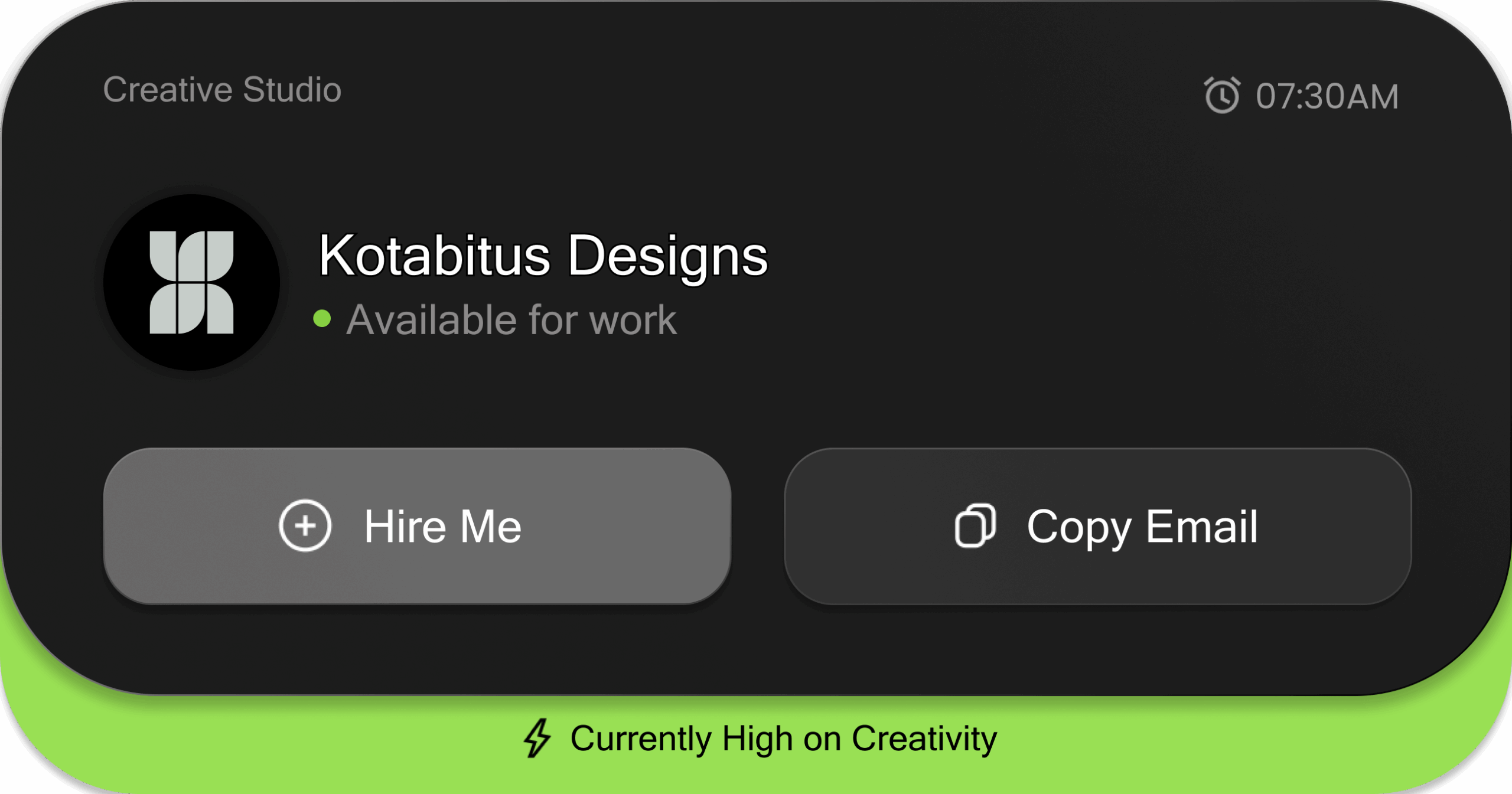Screen dimensions: 1512x794
Task: Select the 'Available for work' status text
Action: click(511, 320)
